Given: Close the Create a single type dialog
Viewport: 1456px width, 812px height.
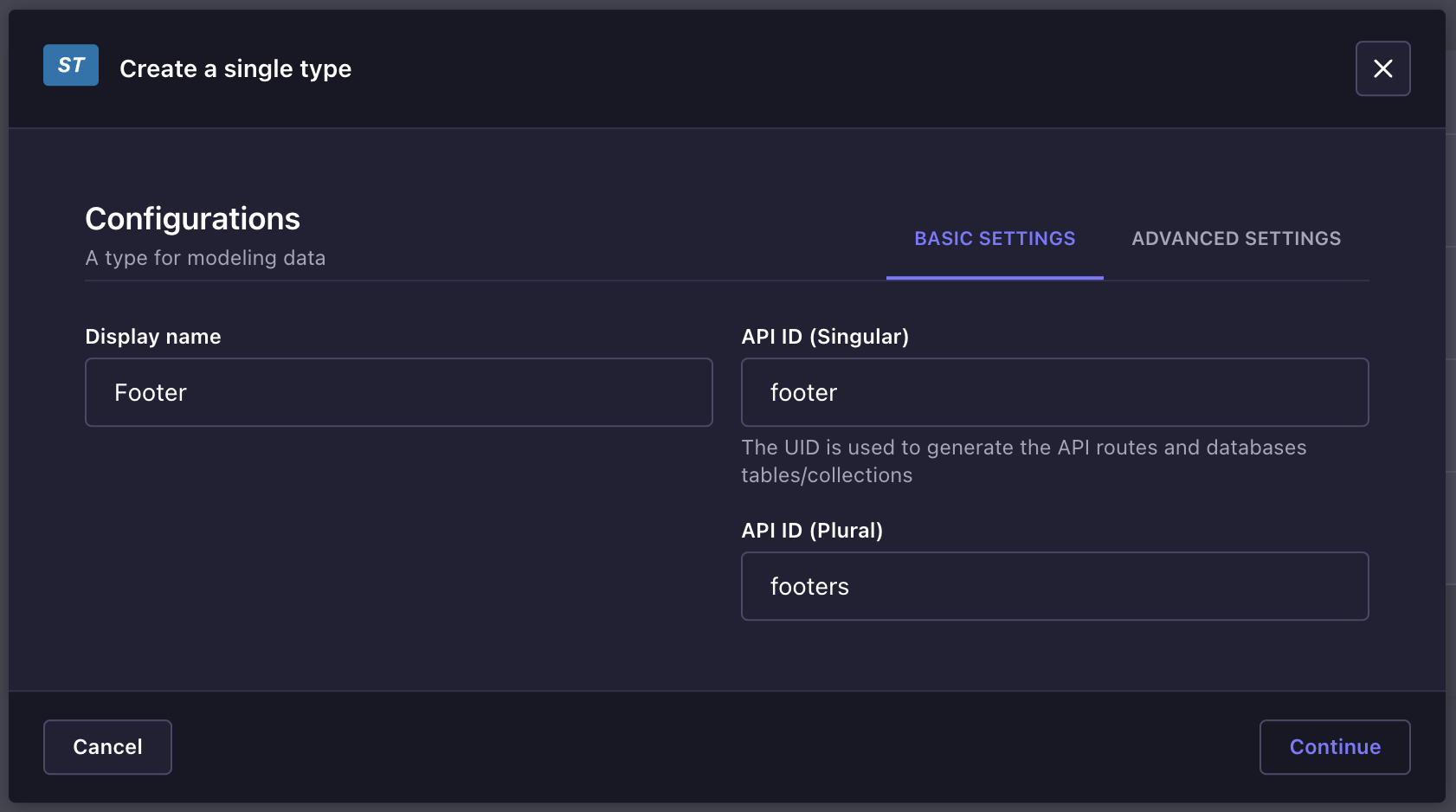Looking at the screenshot, I should click(x=1382, y=68).
